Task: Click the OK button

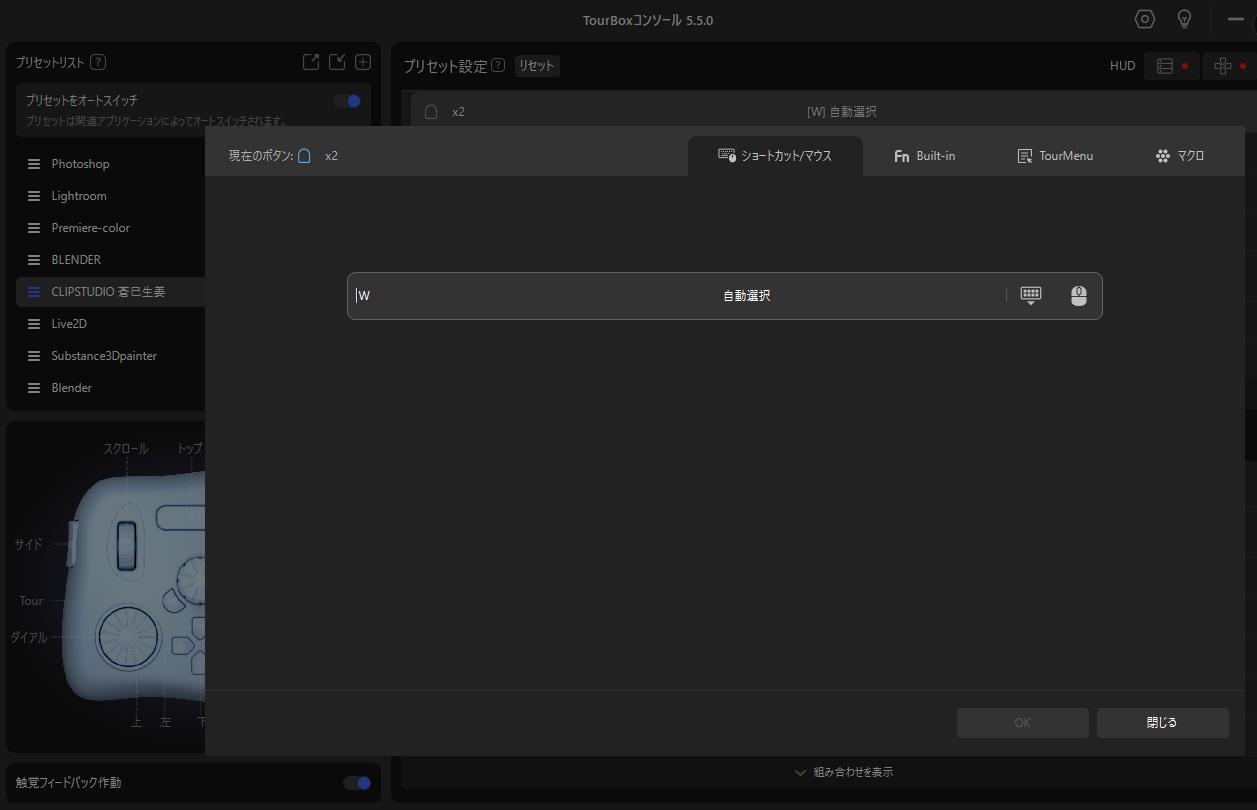Action: [x=1022, y=723]
